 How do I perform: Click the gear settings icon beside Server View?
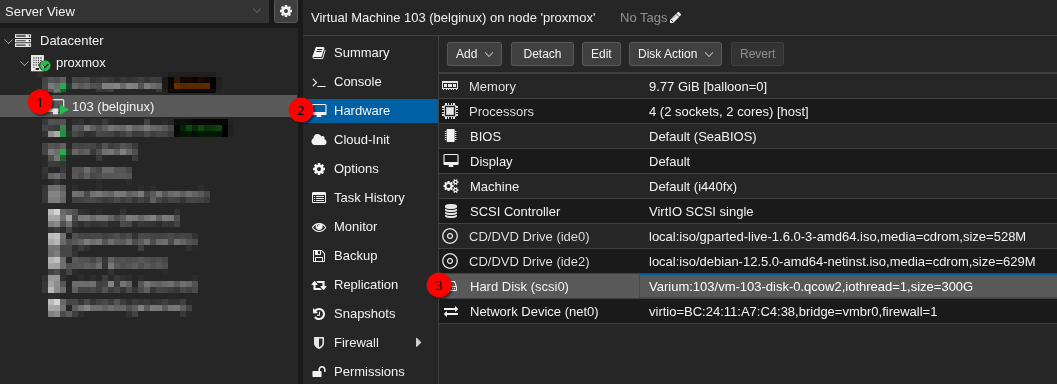coord(286,11)
